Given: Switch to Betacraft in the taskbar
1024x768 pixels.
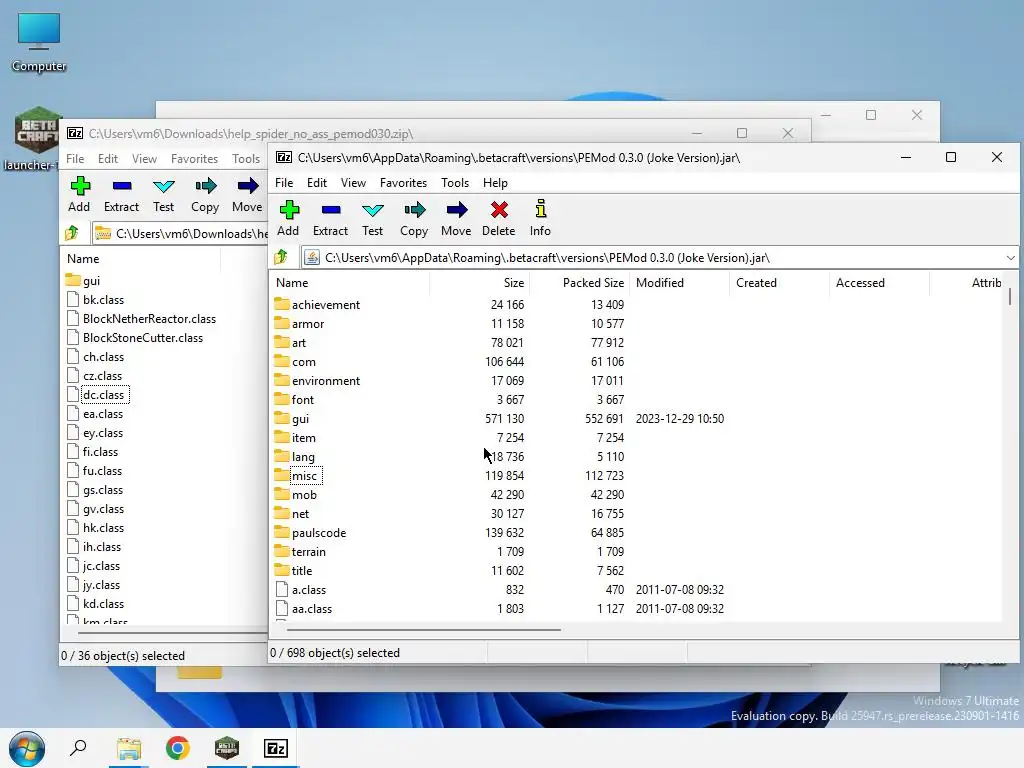Looking at the screenshot, I should pyautogui.click(x=227, y=748).
